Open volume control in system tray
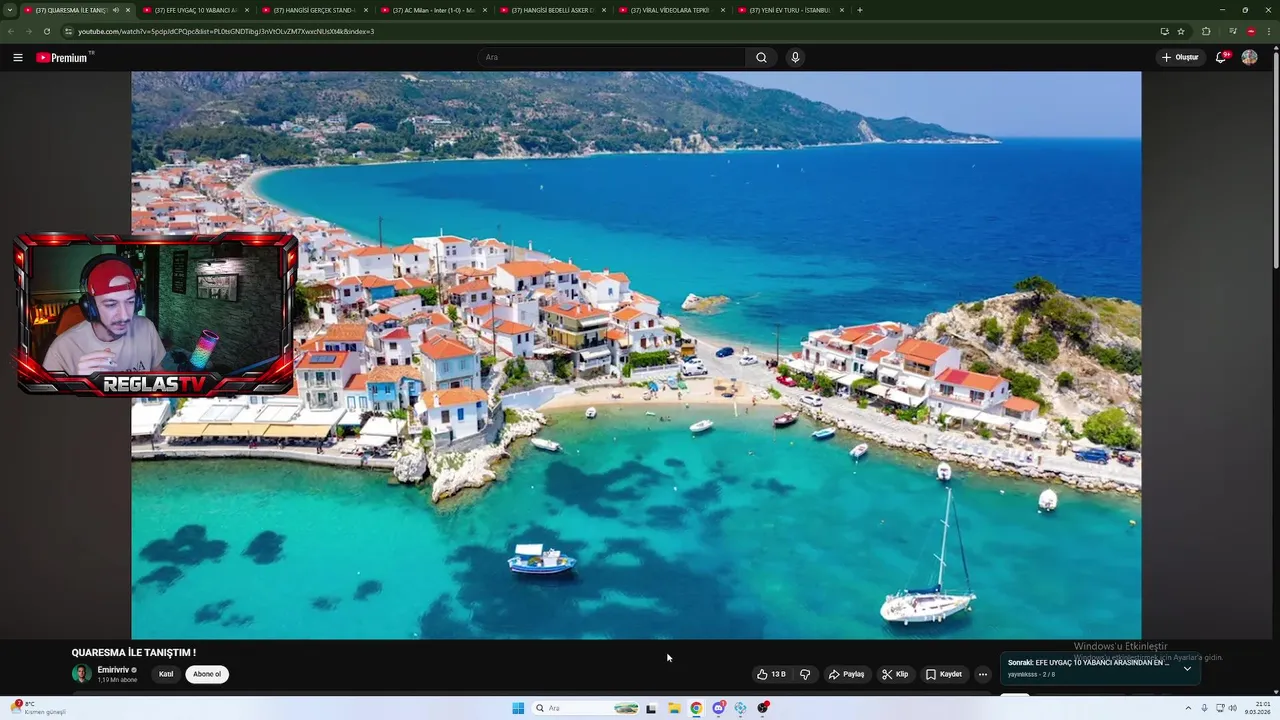The image size is (1280, 720). (x=1232, y=708)
